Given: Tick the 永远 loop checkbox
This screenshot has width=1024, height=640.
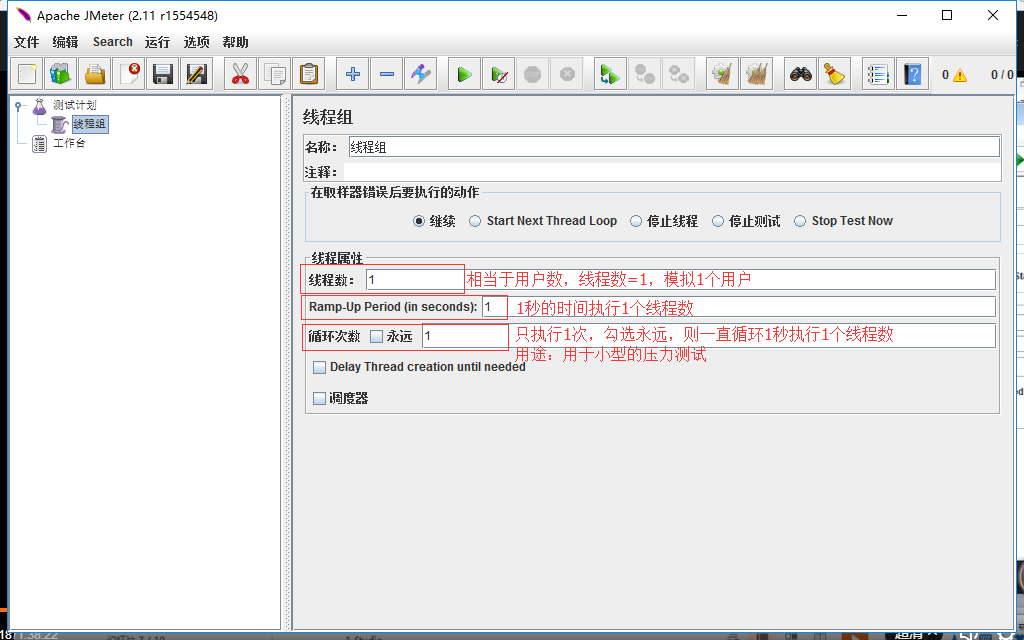Looking at the screenshot, I should (x=377, y=337).
